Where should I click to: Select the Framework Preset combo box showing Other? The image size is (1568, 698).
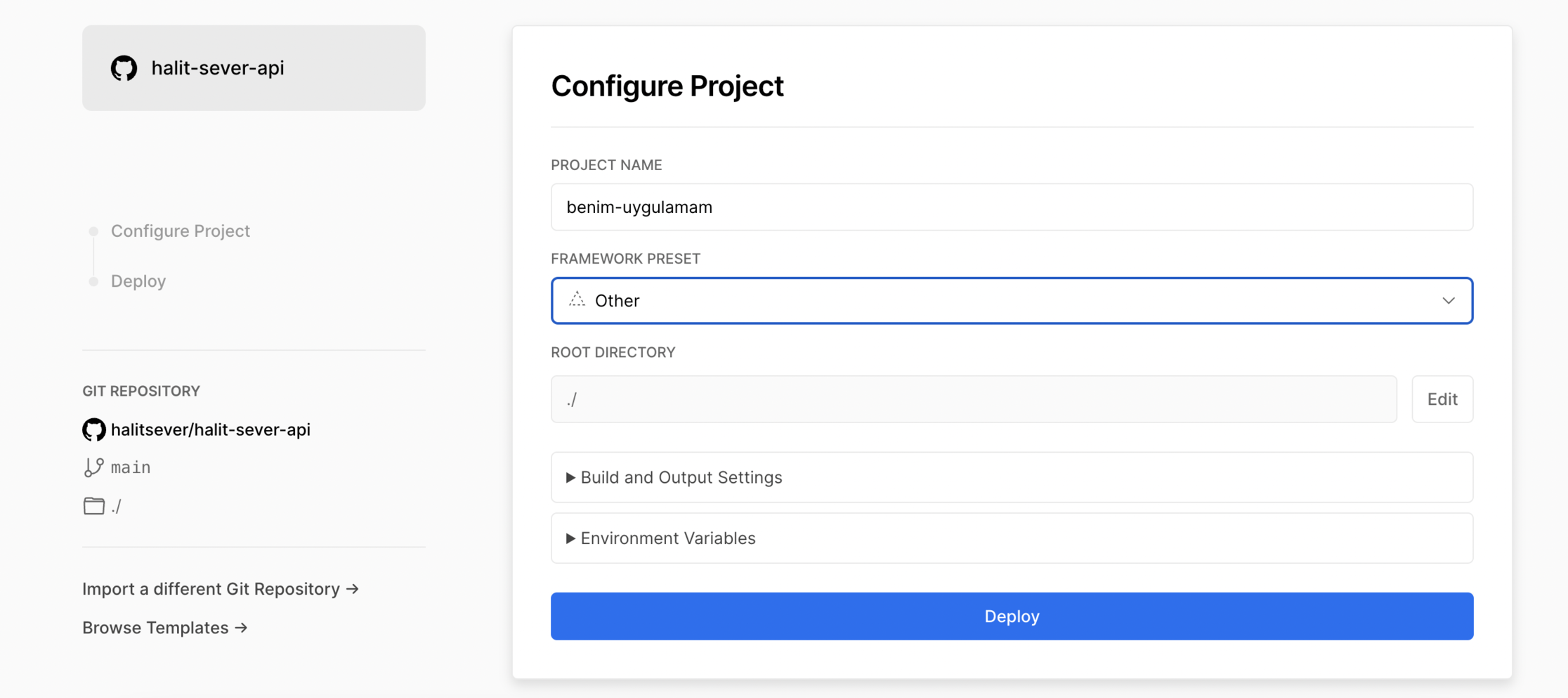(1012, 301)
